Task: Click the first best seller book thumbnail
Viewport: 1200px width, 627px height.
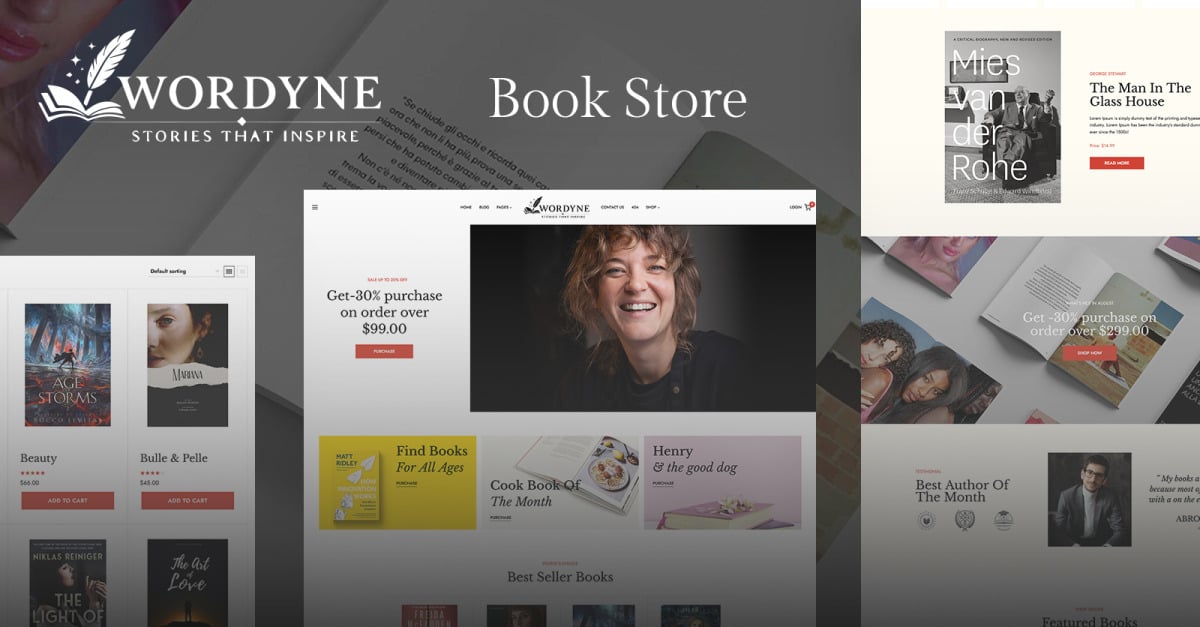Action: point(430,615)
